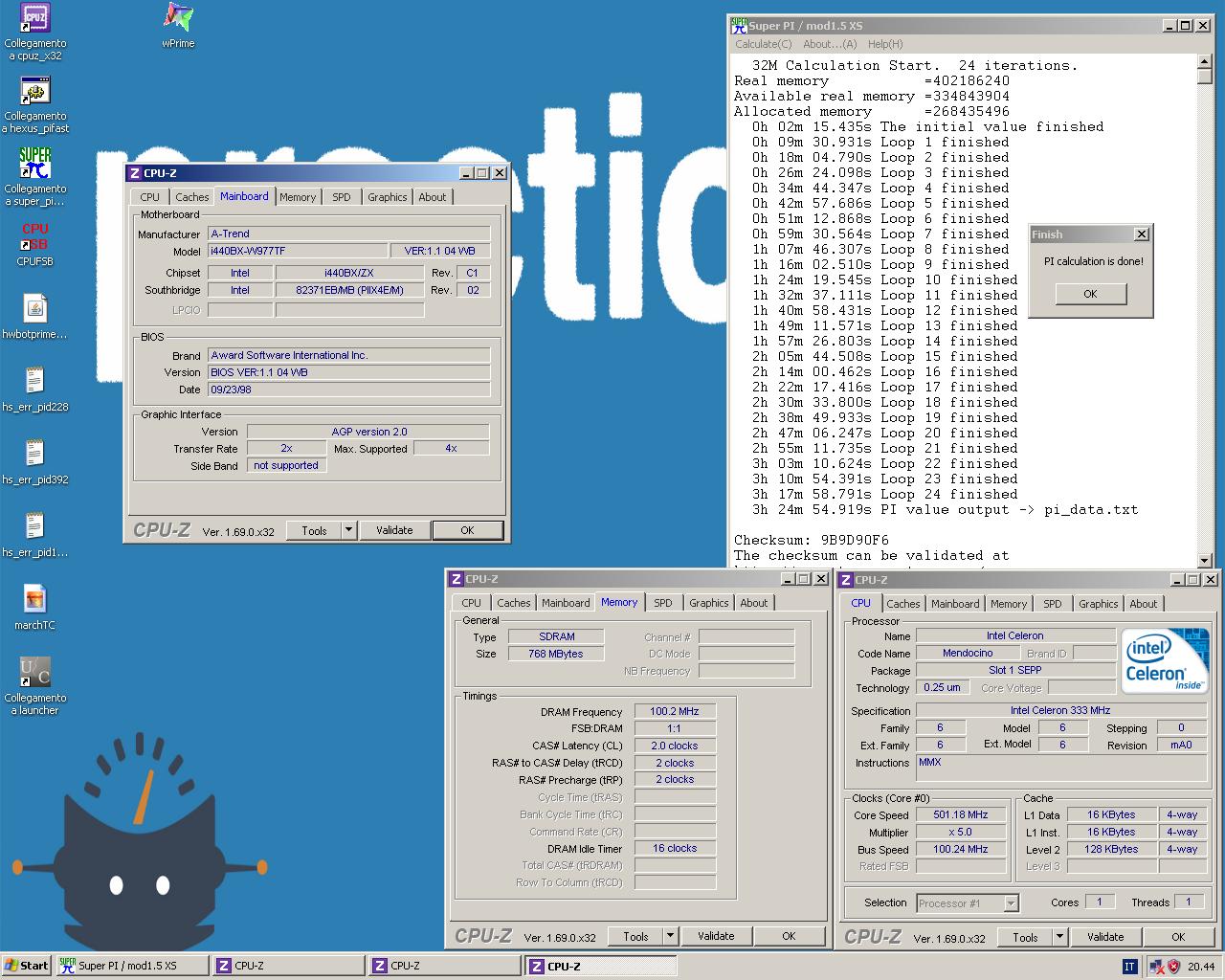
Task: Click the CPU-Z CPU window title icon
Action: click(x=846, y=580)
